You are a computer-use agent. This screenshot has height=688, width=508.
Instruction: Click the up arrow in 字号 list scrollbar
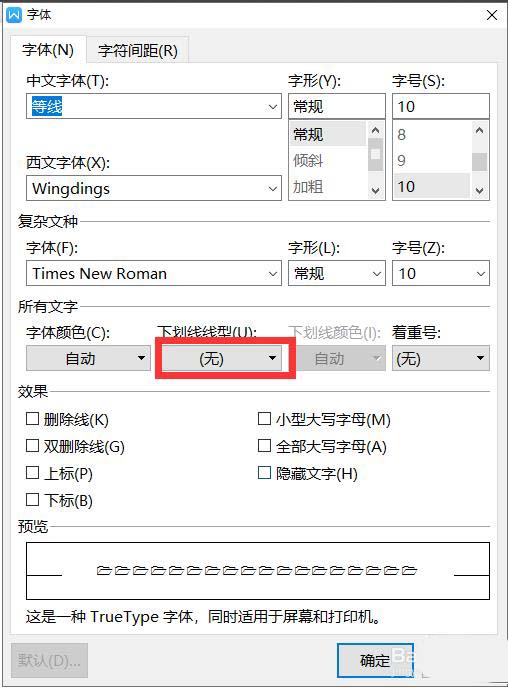[479, 130]
